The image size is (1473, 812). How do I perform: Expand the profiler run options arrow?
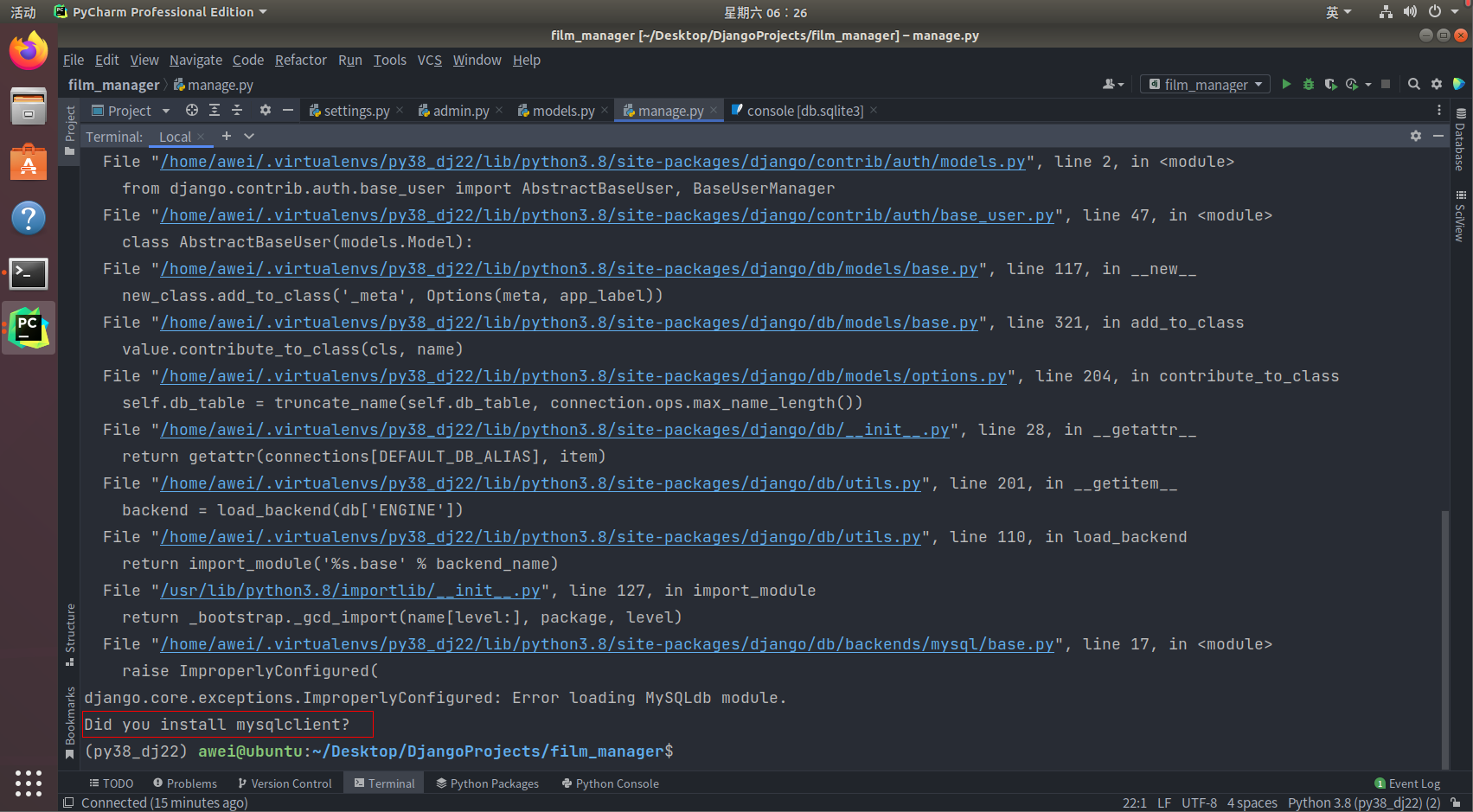click(1367, 84)
